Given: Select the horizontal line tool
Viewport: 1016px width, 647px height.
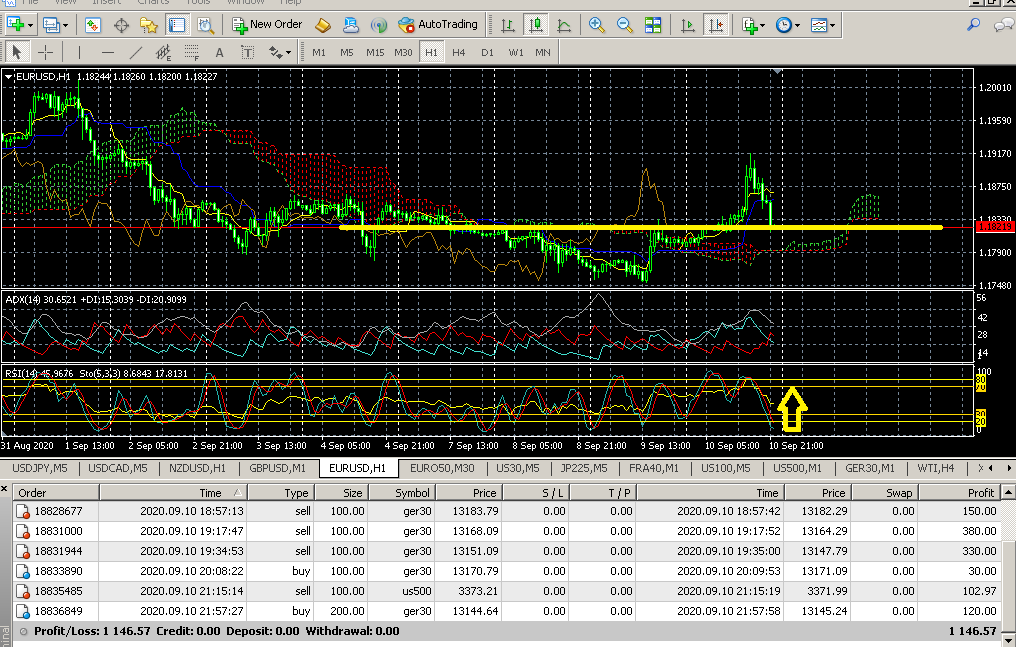Looking at the screenshot, I should pyautogui.click(x=108, y=52).
